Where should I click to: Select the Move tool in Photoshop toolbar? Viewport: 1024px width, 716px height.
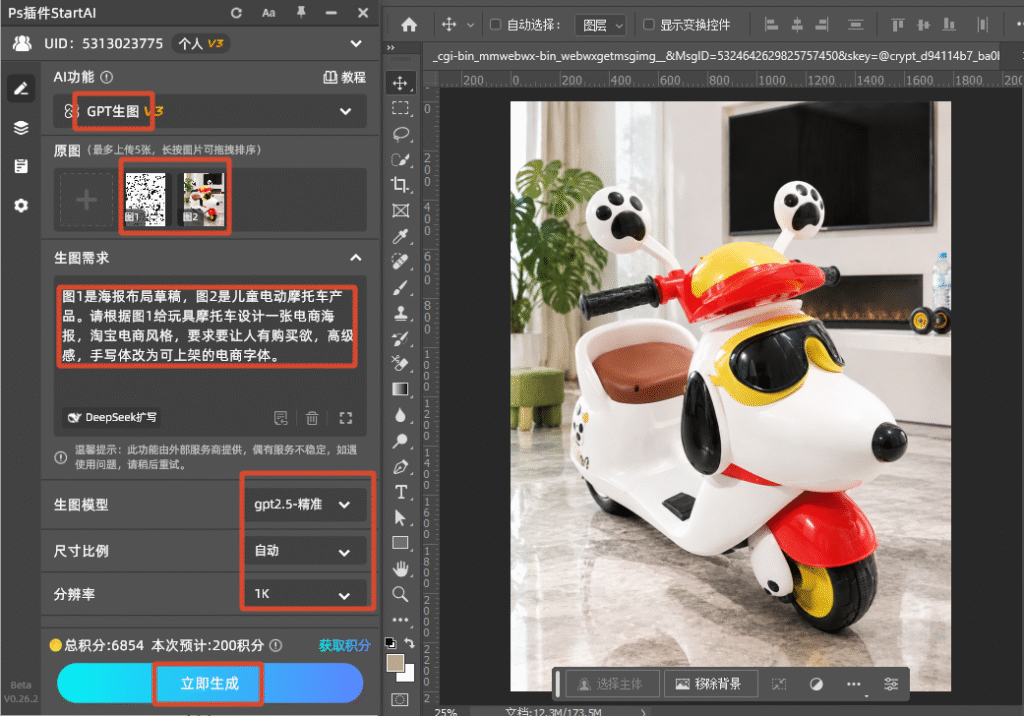pyautogui.click(x=400, y=83)
